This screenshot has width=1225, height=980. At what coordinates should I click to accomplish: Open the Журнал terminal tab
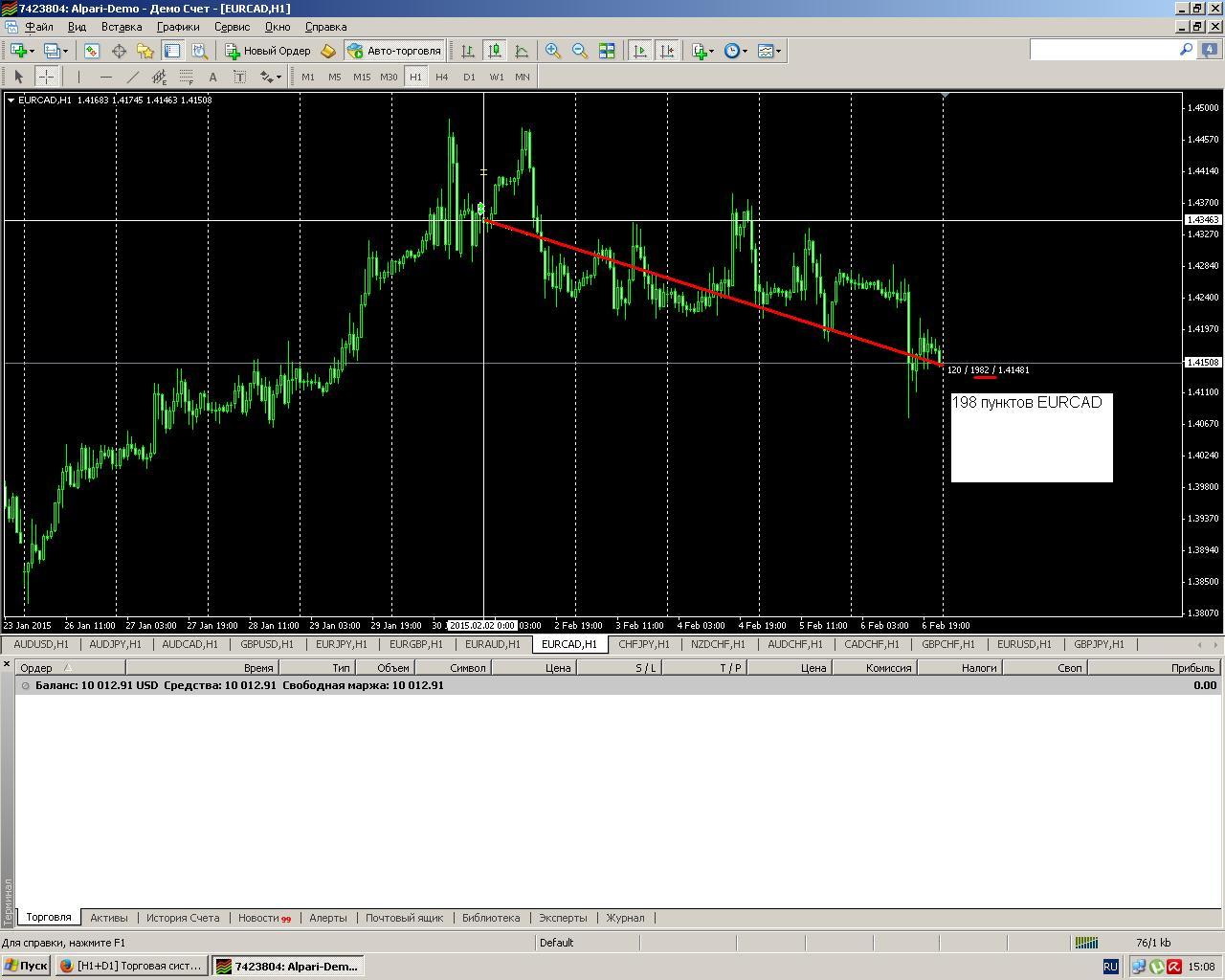pyautogui.click(x=625, y=917)
